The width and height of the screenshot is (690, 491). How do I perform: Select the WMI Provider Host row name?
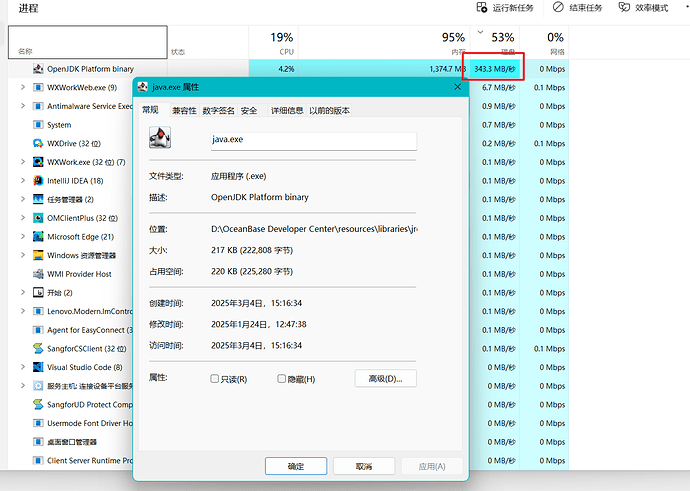pyautogui.click(x=79, y=274)
